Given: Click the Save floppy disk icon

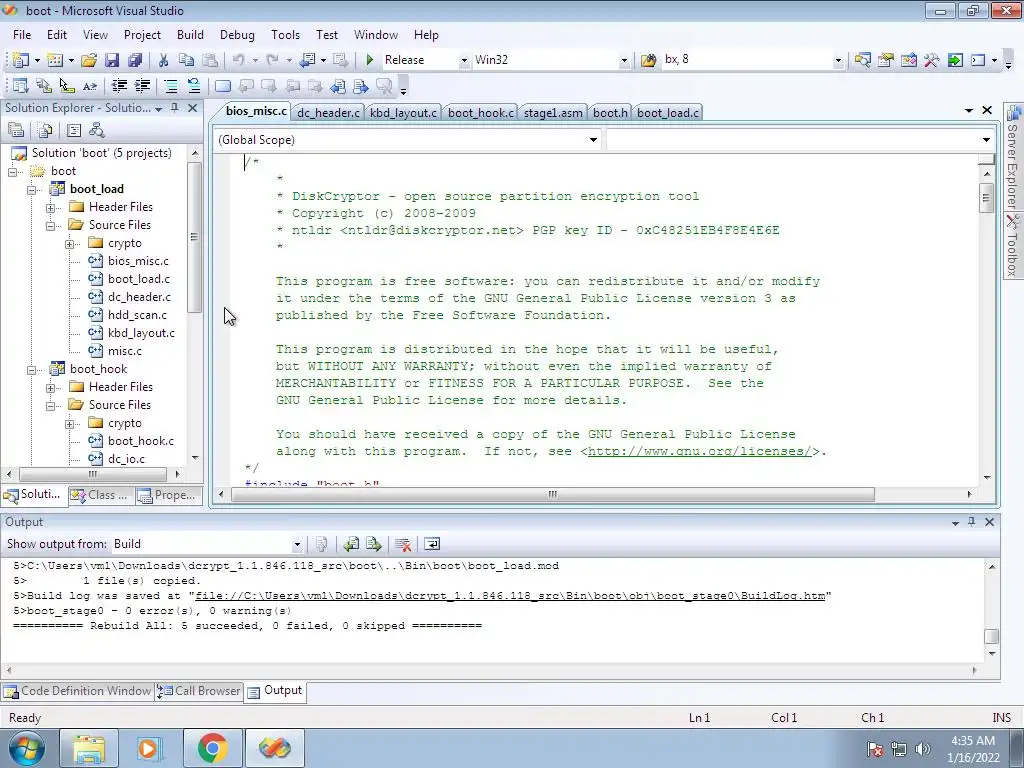Looking at the screenshot, I should point(112,60).
